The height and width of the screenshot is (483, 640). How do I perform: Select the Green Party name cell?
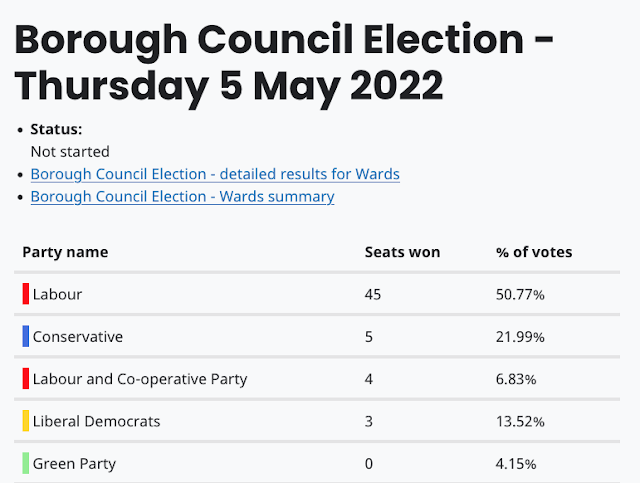(x=74, y=463)
